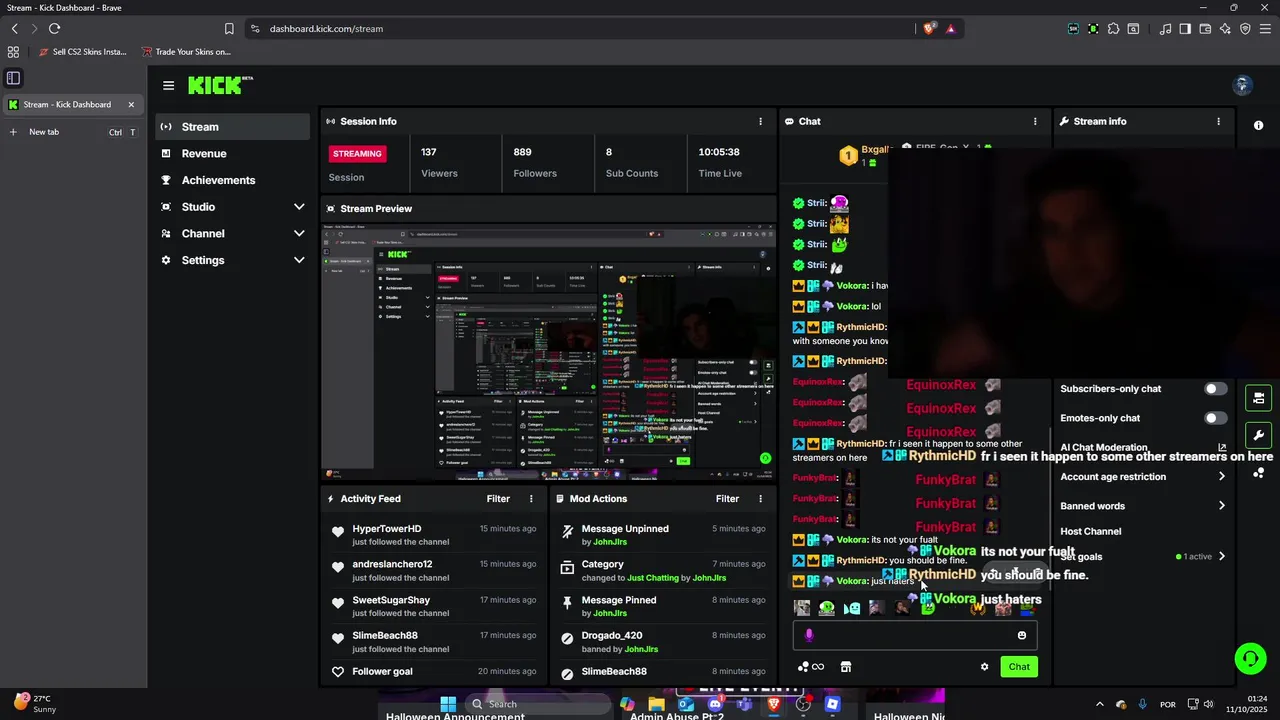Open Brave Shields lion icon

tap(930, 29)
